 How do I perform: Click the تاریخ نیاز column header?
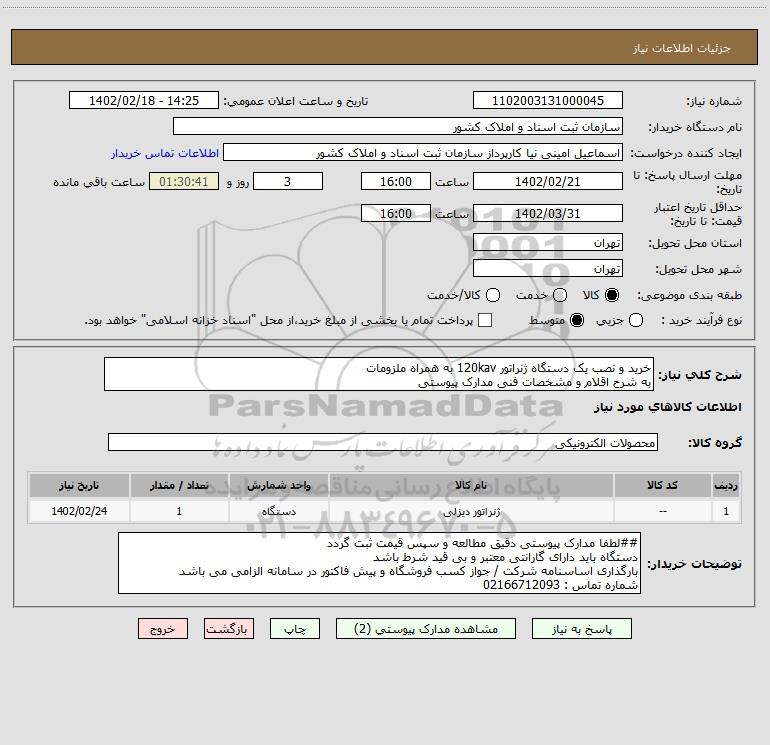(x=79, y=485)
